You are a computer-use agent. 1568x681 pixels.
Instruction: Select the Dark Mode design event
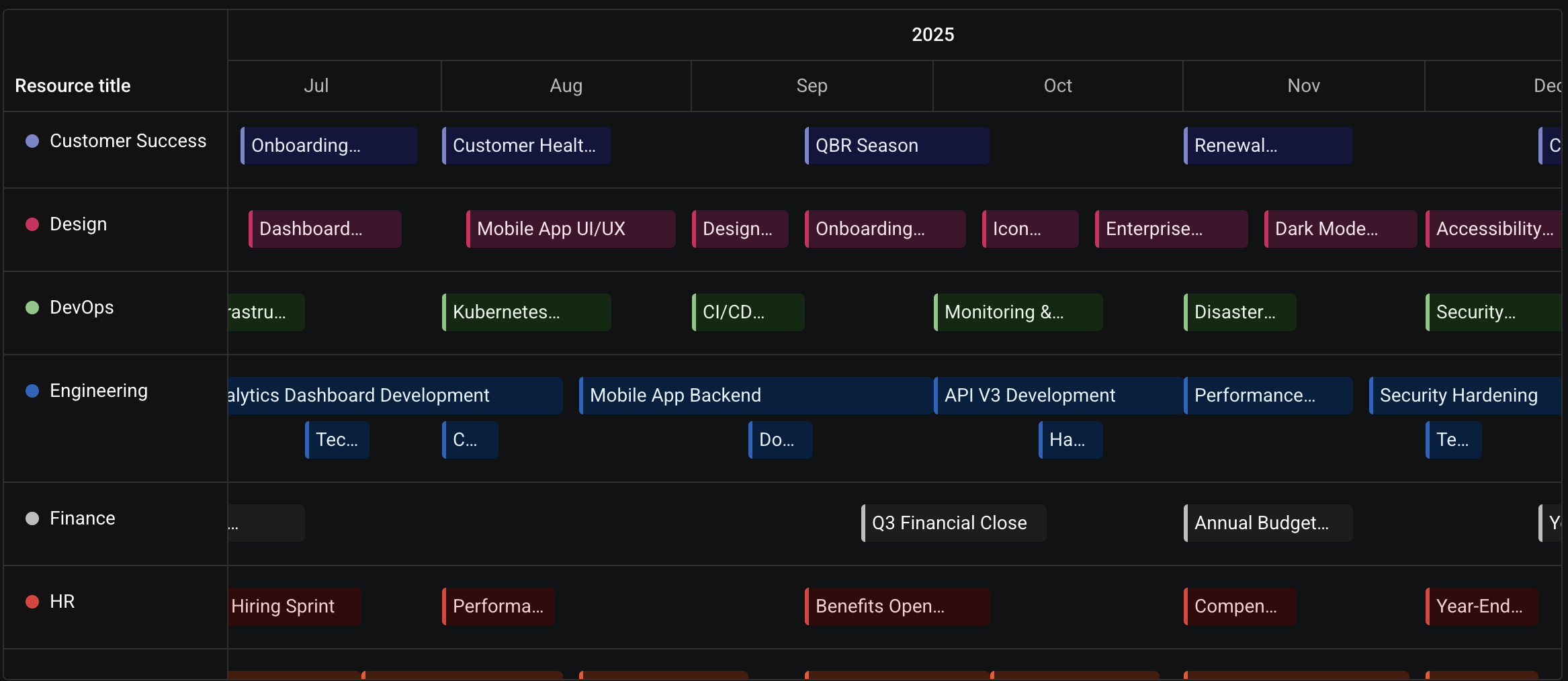point(1340,229)
